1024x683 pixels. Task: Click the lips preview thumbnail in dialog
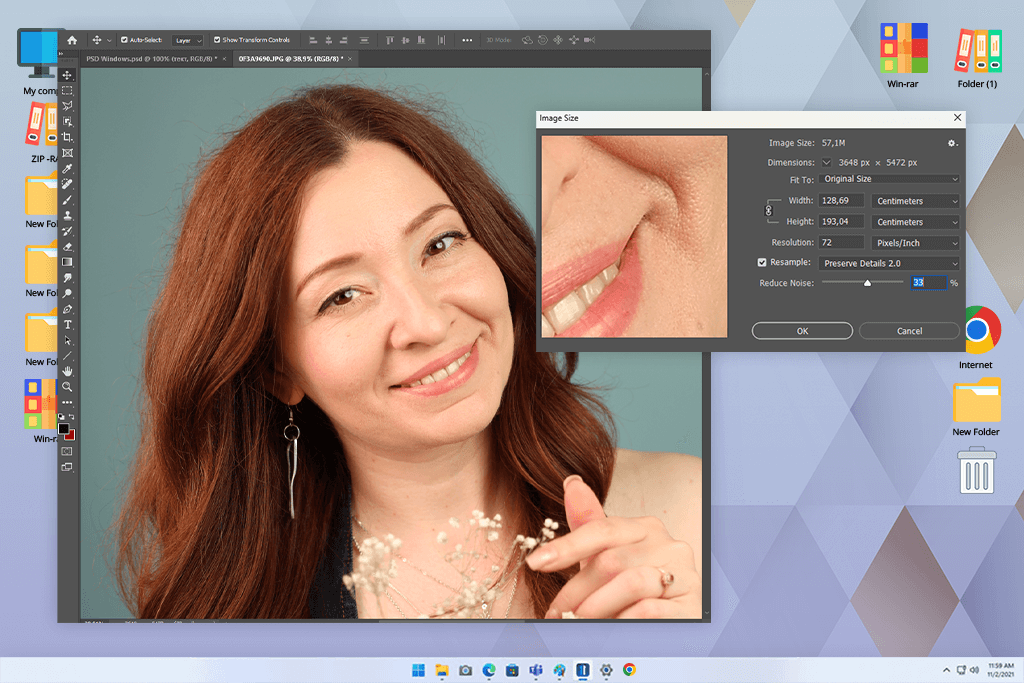[634, 236]
